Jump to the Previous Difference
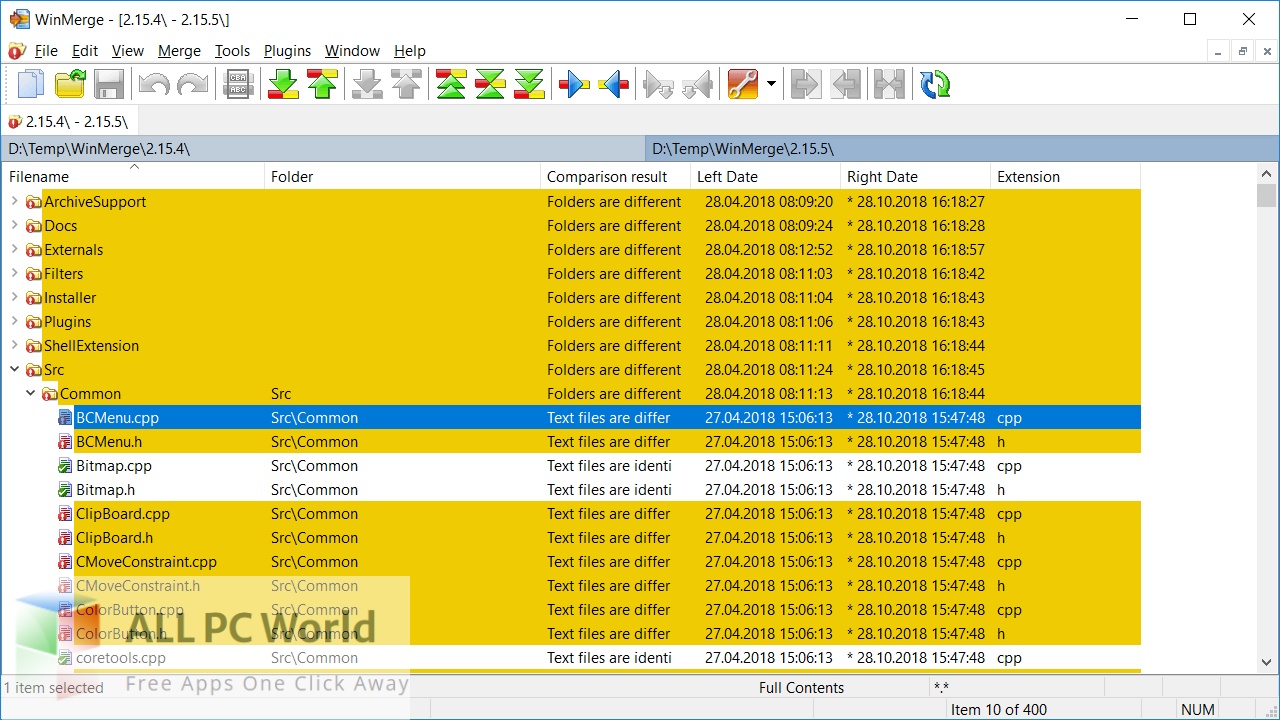Viewport: 1280px width, 720px height. tap(322, 85)
